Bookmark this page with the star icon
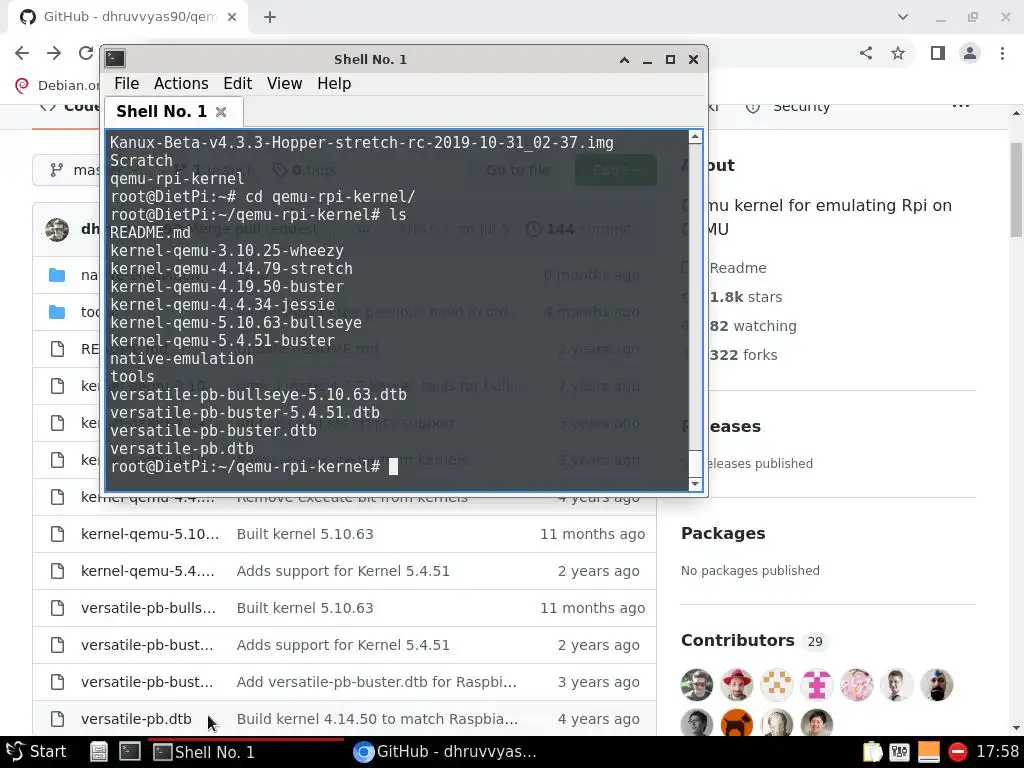 pos(898,53)
